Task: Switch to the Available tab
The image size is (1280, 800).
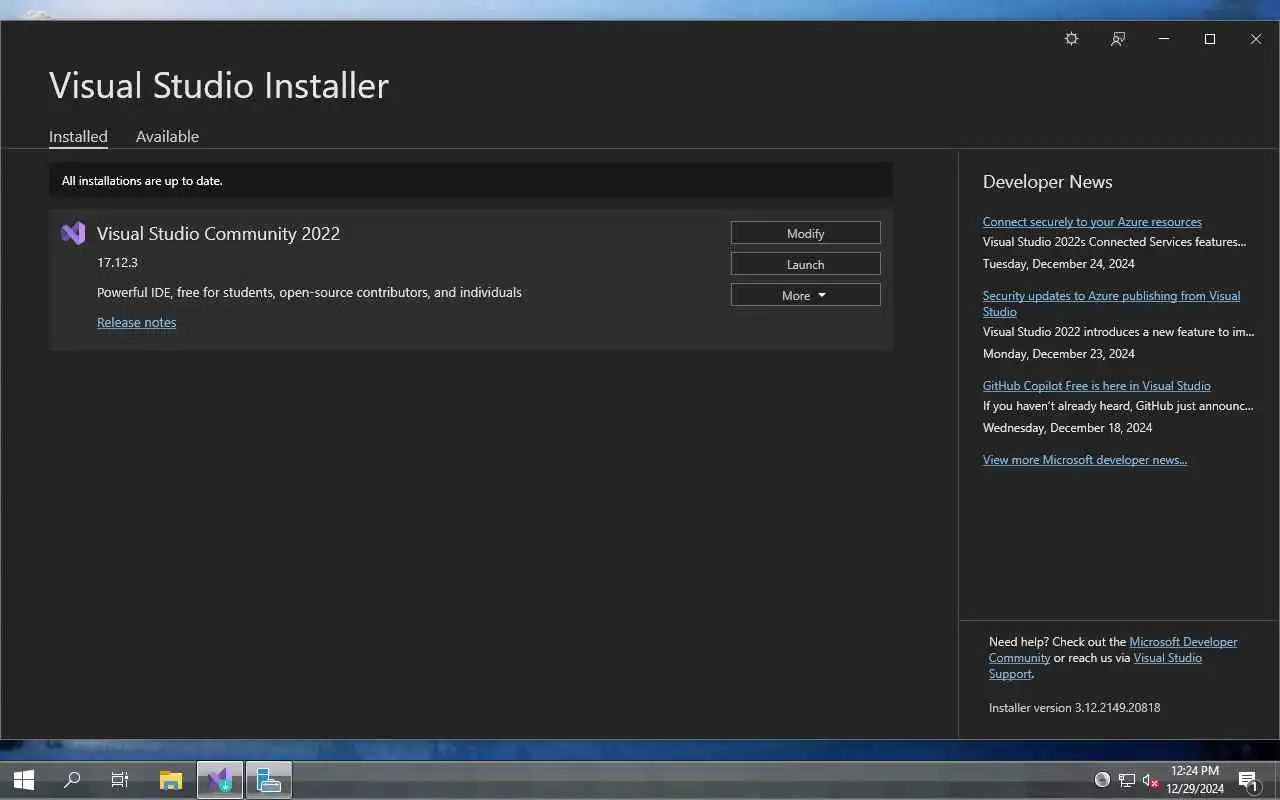Action: pyautogui.click(x=167, y=137)
